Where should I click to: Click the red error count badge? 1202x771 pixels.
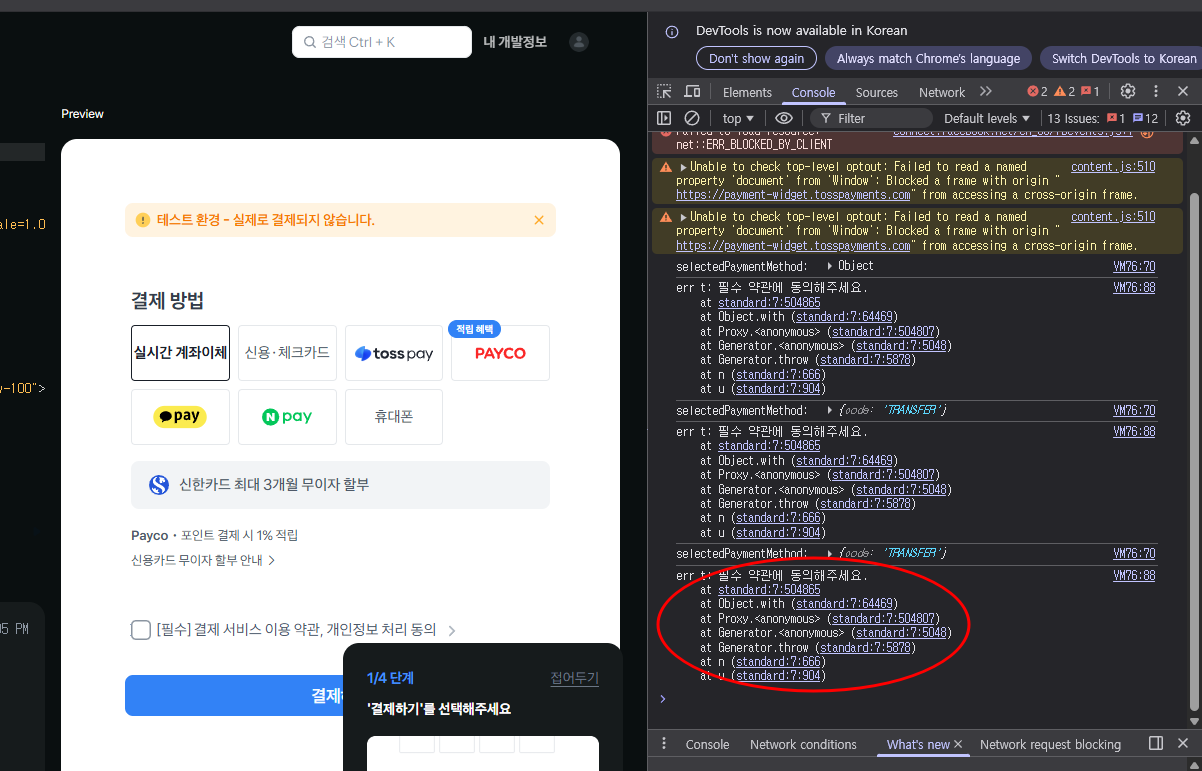coord(1037,92)
